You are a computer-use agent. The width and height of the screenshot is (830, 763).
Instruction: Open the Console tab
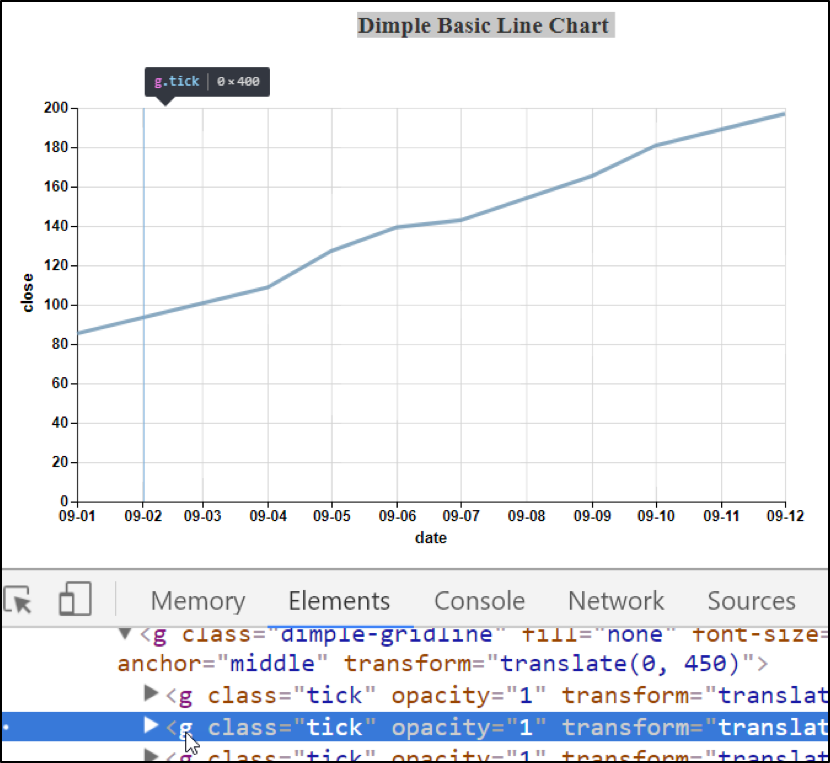(480, 601)
